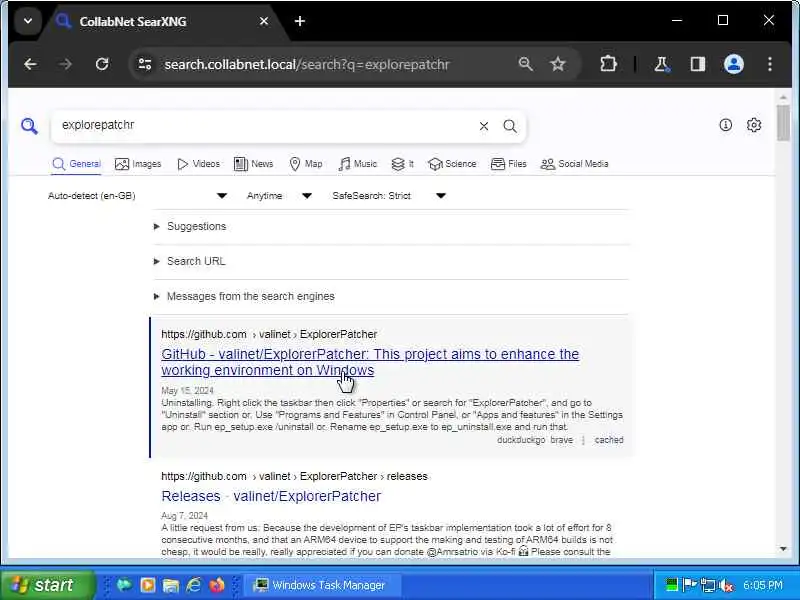The width and height of the screenshot is (800, 600).
Task: Launch Firefox from quick launch
Action: pyautogui.click(x=217, y=585)
